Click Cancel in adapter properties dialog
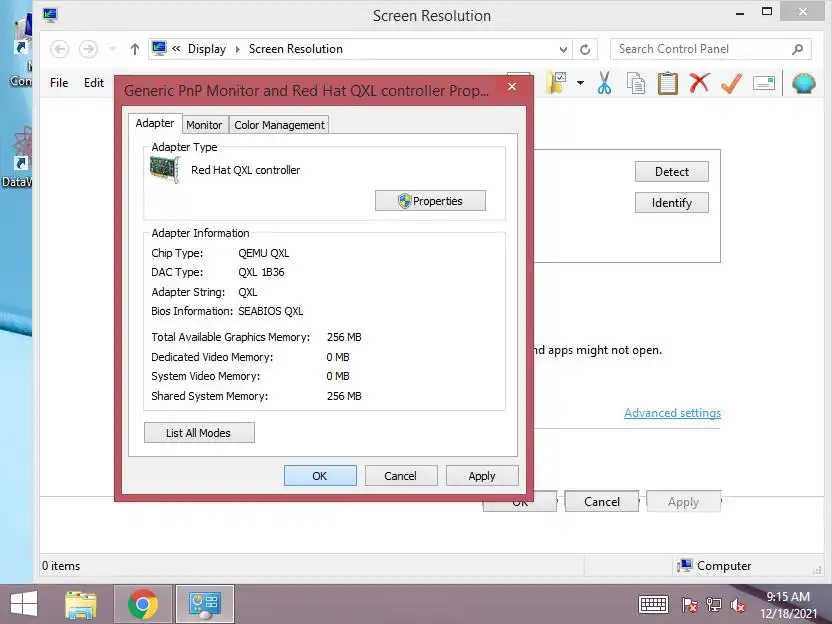 [401, 476]
